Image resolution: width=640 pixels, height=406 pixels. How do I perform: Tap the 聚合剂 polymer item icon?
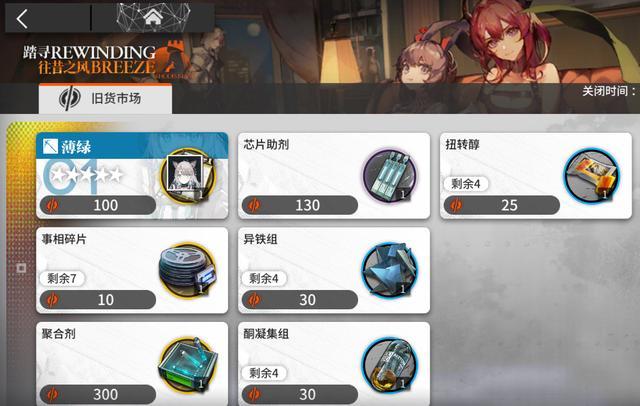188,364
